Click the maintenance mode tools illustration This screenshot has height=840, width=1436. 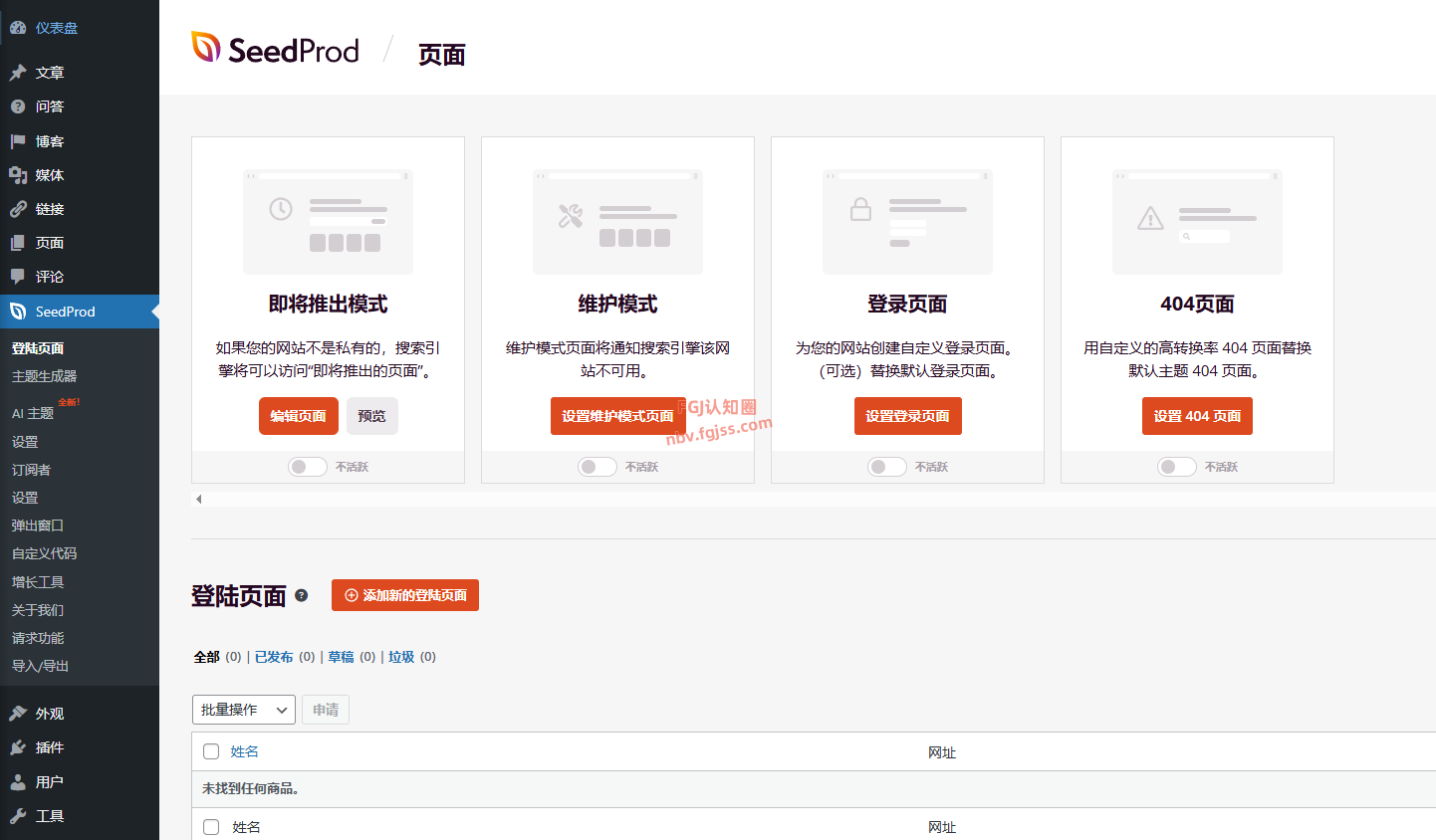(617, 222)
